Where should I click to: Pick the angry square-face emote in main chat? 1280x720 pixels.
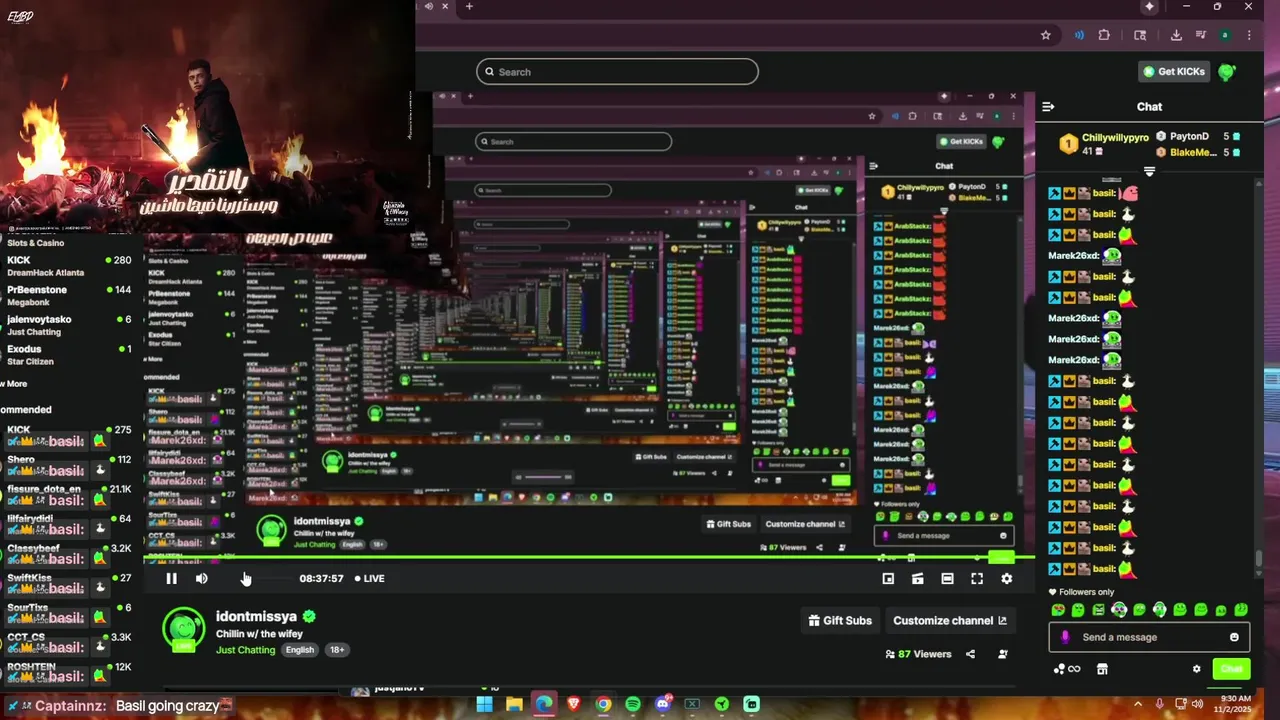[1099, 610]
